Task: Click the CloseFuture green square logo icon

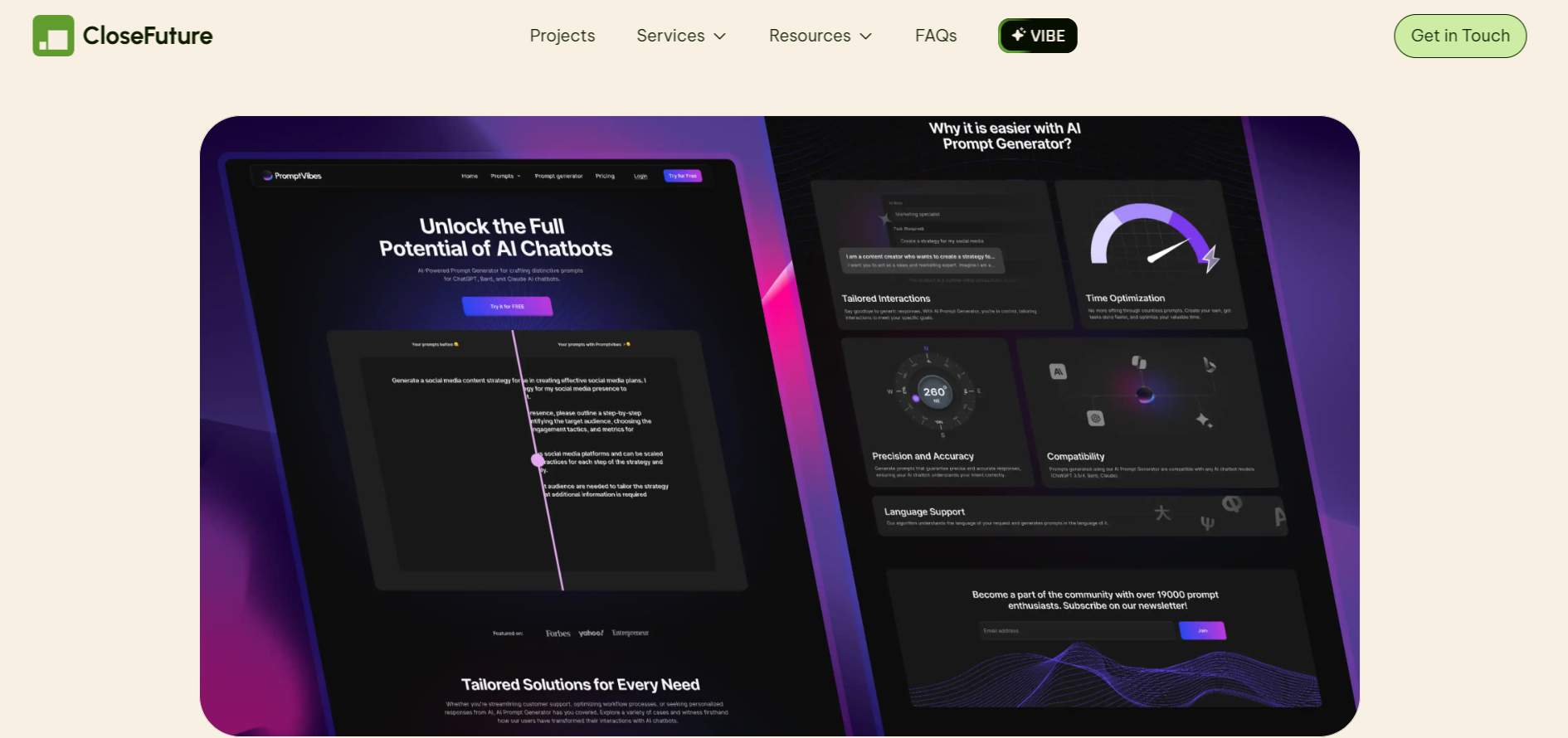Action: tap(53, 36)
